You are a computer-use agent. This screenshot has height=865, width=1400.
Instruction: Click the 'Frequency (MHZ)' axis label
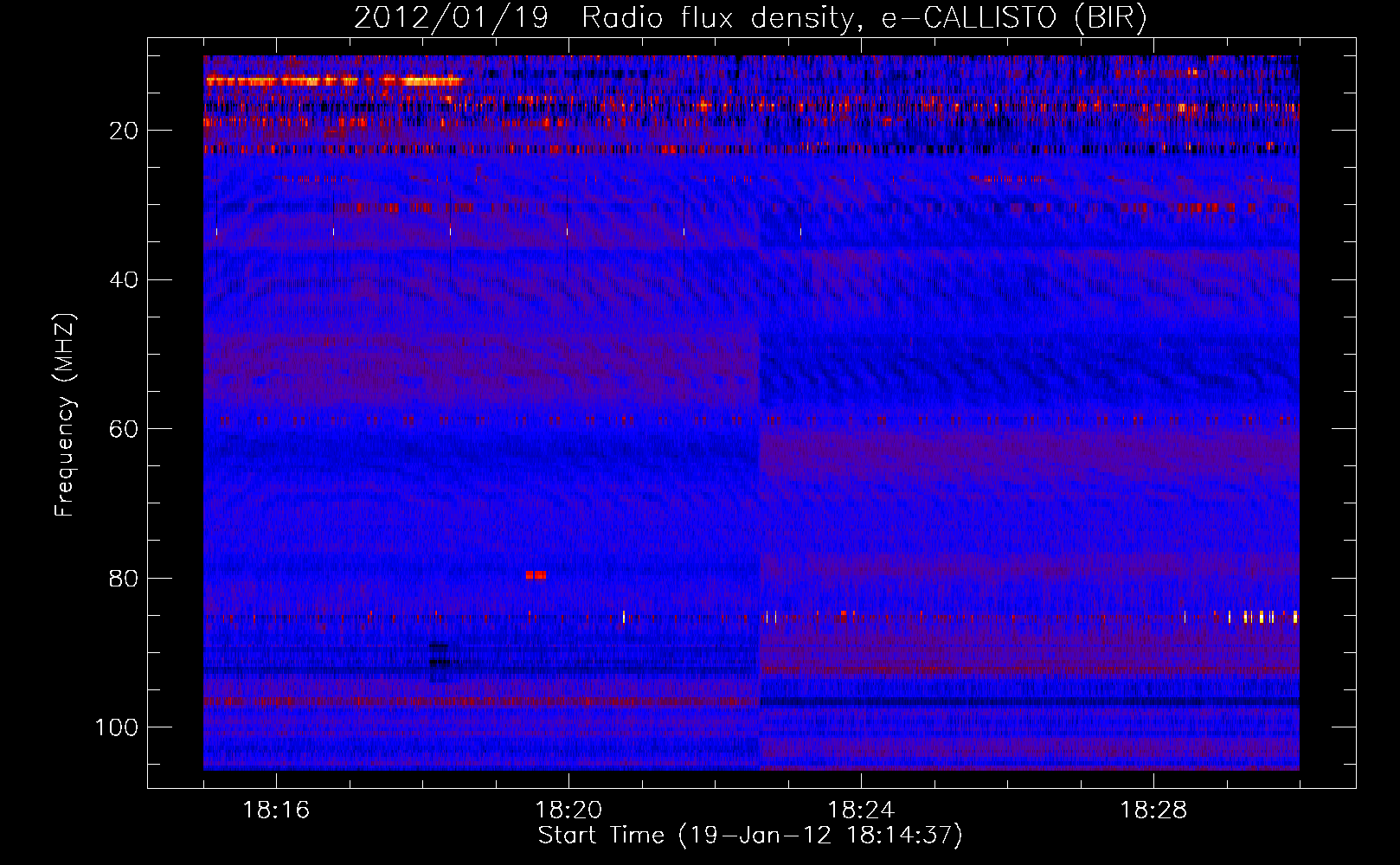coord(65,414)
